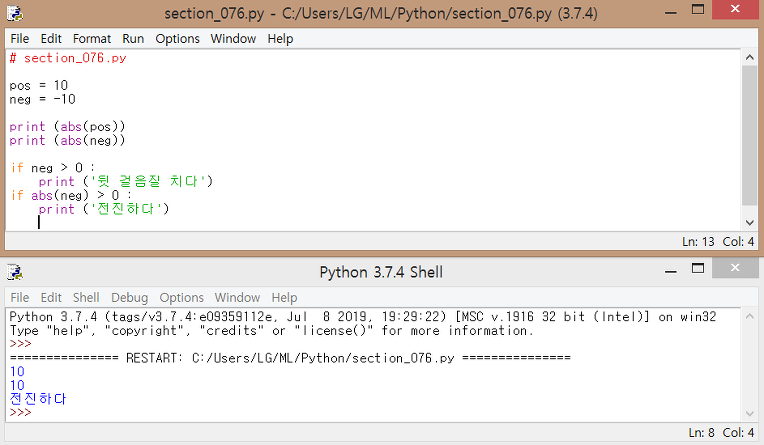Open the Format menu in the editor
764x445 pixels.
click(x=92, y=39)
